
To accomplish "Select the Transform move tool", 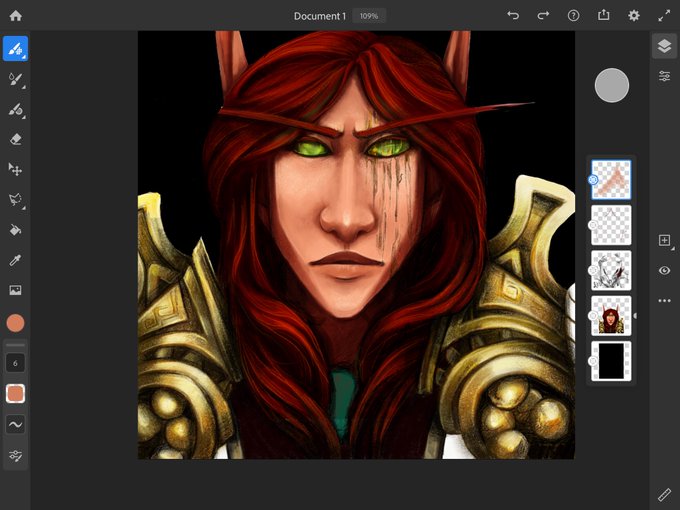I will coord(16,170).
